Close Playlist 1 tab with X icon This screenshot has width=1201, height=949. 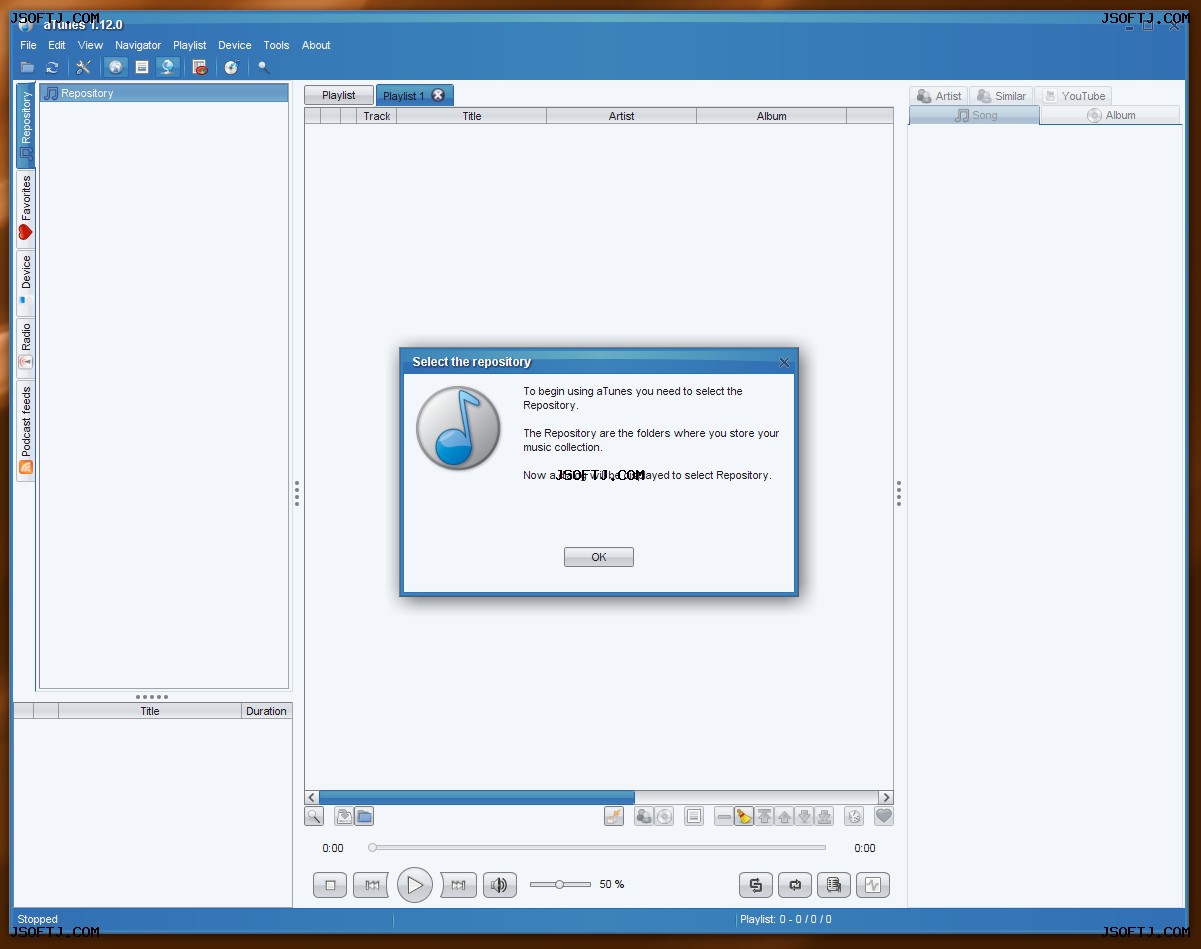pyautogui.click(x=438, y=95)
